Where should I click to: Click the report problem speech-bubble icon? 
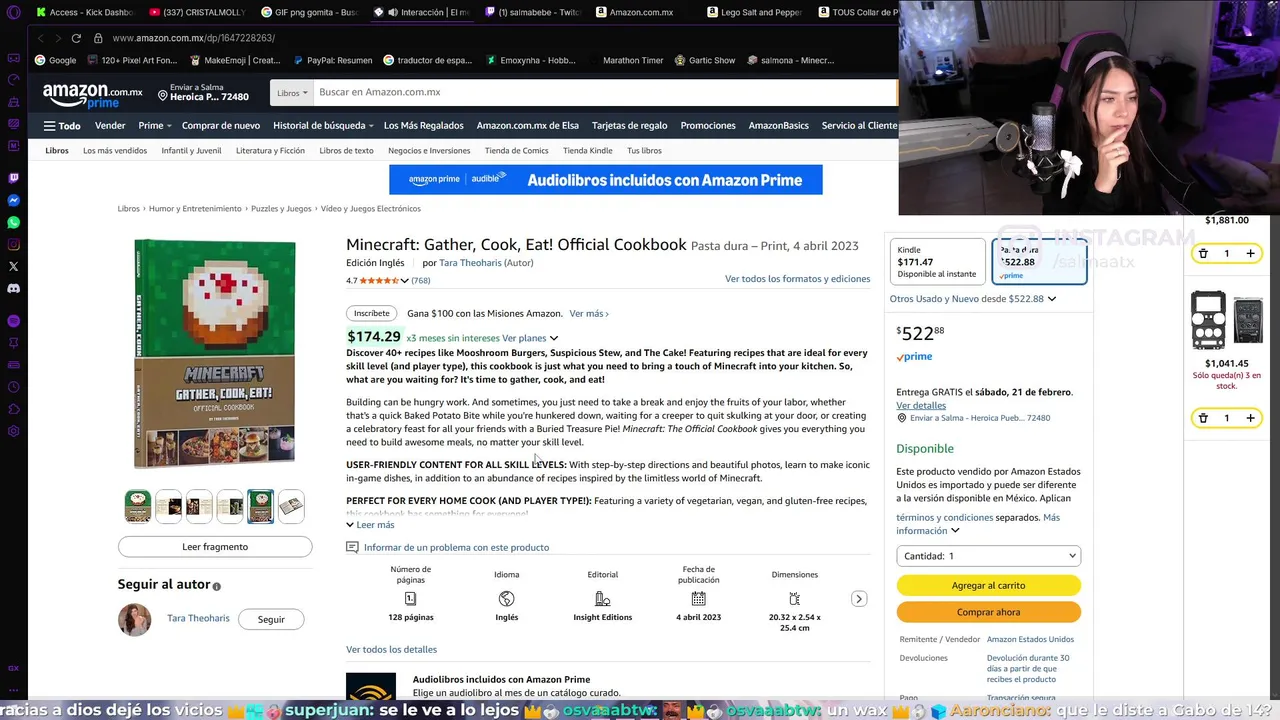(x=352, y=547)
